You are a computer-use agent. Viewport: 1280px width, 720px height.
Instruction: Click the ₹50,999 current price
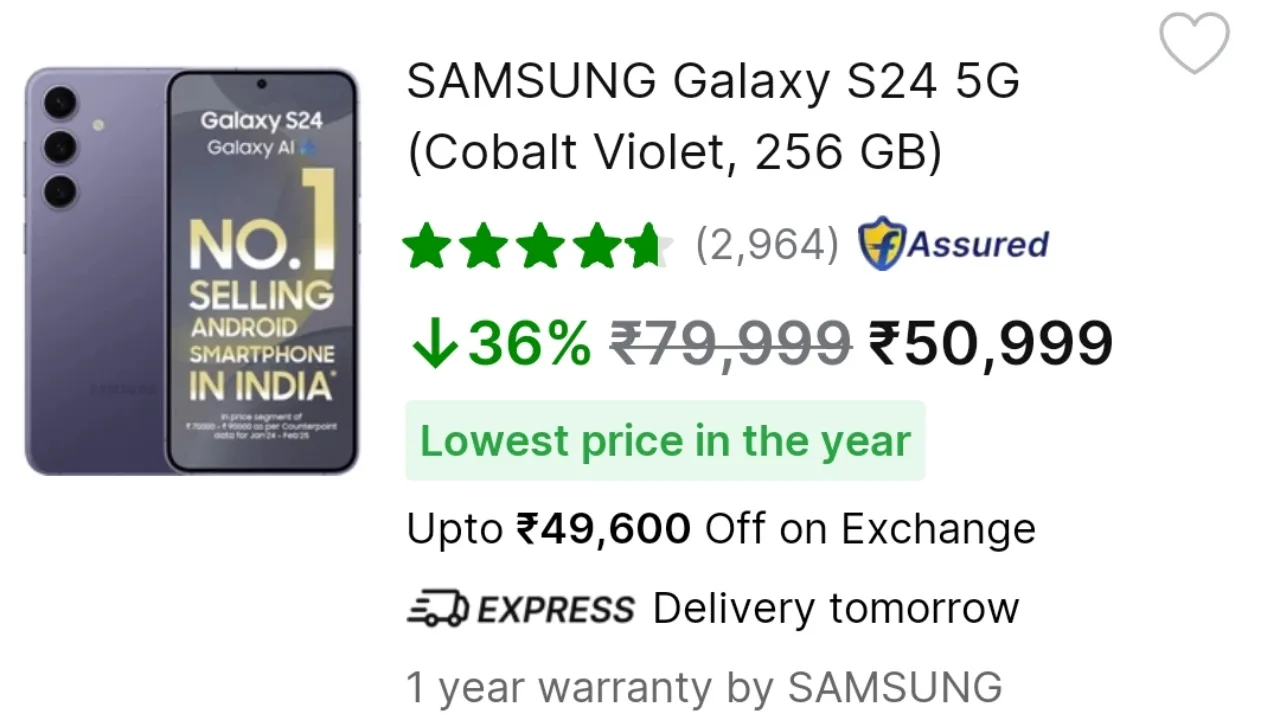point(990,344)
